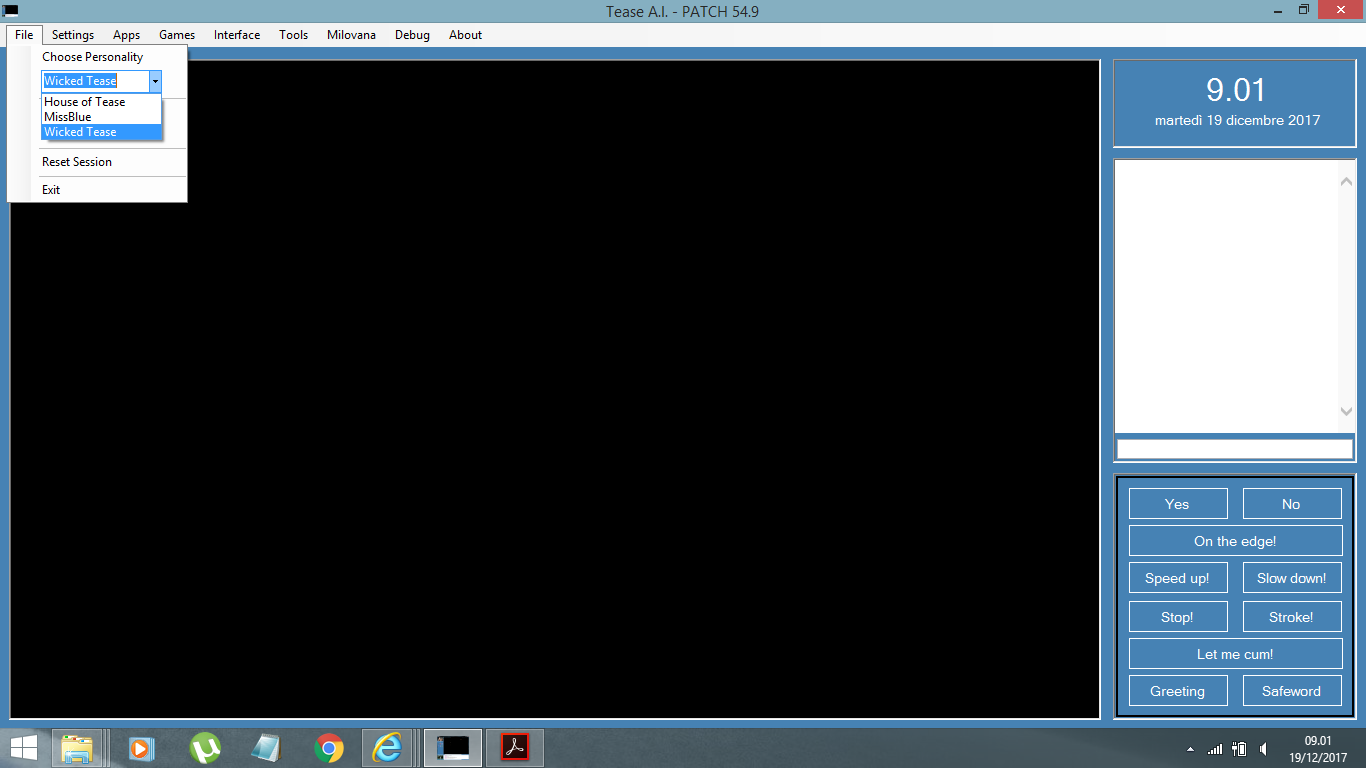Restore down the Tease A.I. window
Screen dimensions: 1366x768
click(x=1304, y=10)
